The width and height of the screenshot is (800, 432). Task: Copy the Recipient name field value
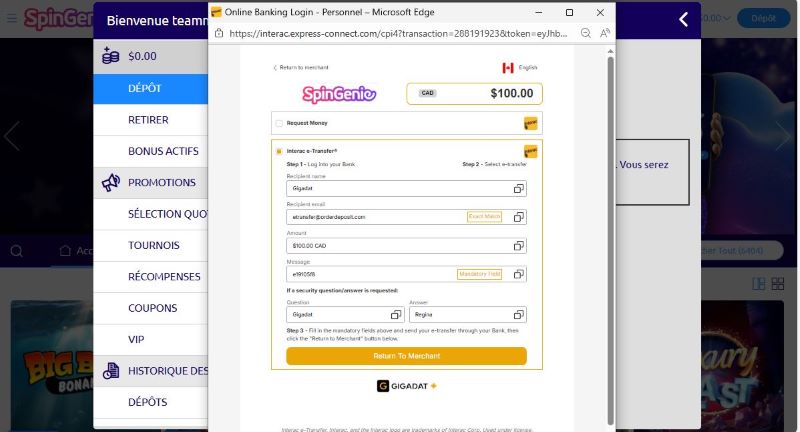[518, 189]
